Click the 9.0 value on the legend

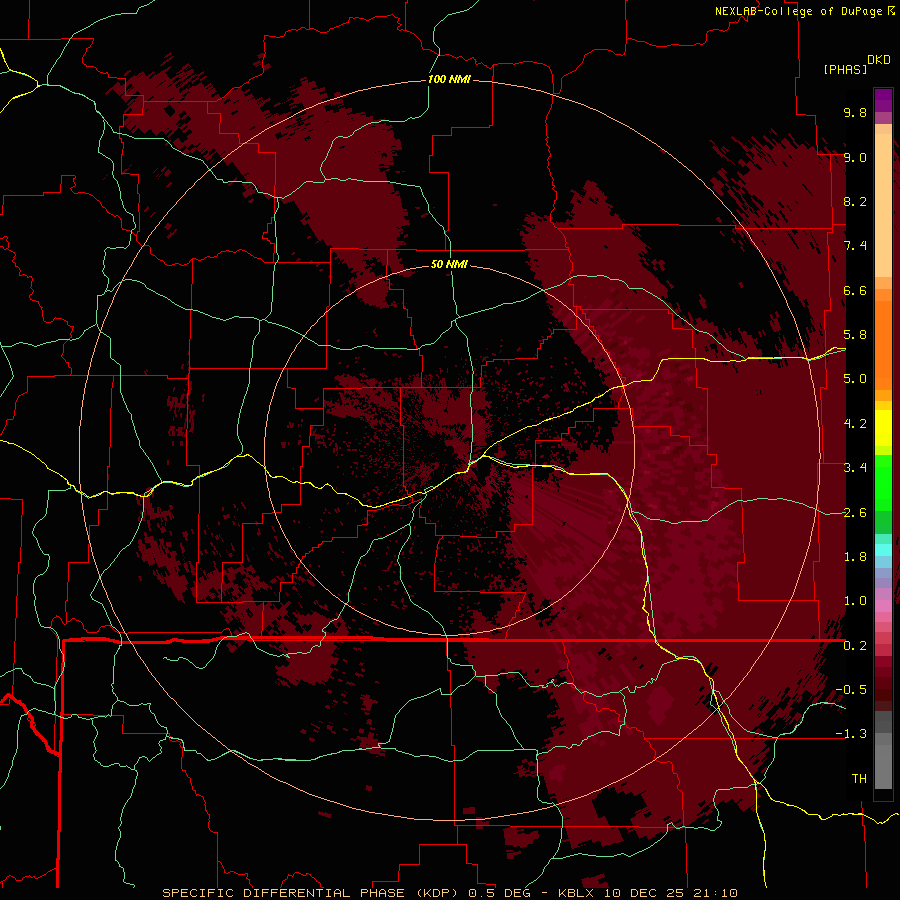855,157
